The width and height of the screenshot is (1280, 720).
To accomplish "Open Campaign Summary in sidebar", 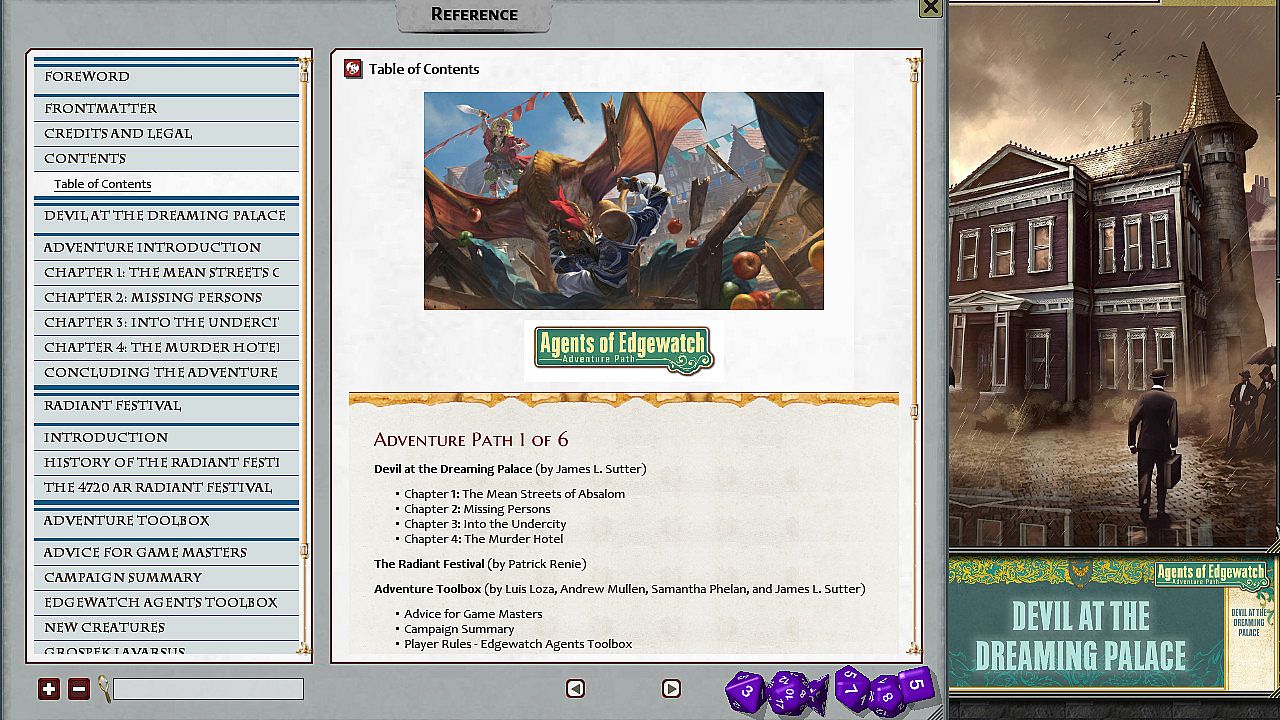I will coord(166,577).
